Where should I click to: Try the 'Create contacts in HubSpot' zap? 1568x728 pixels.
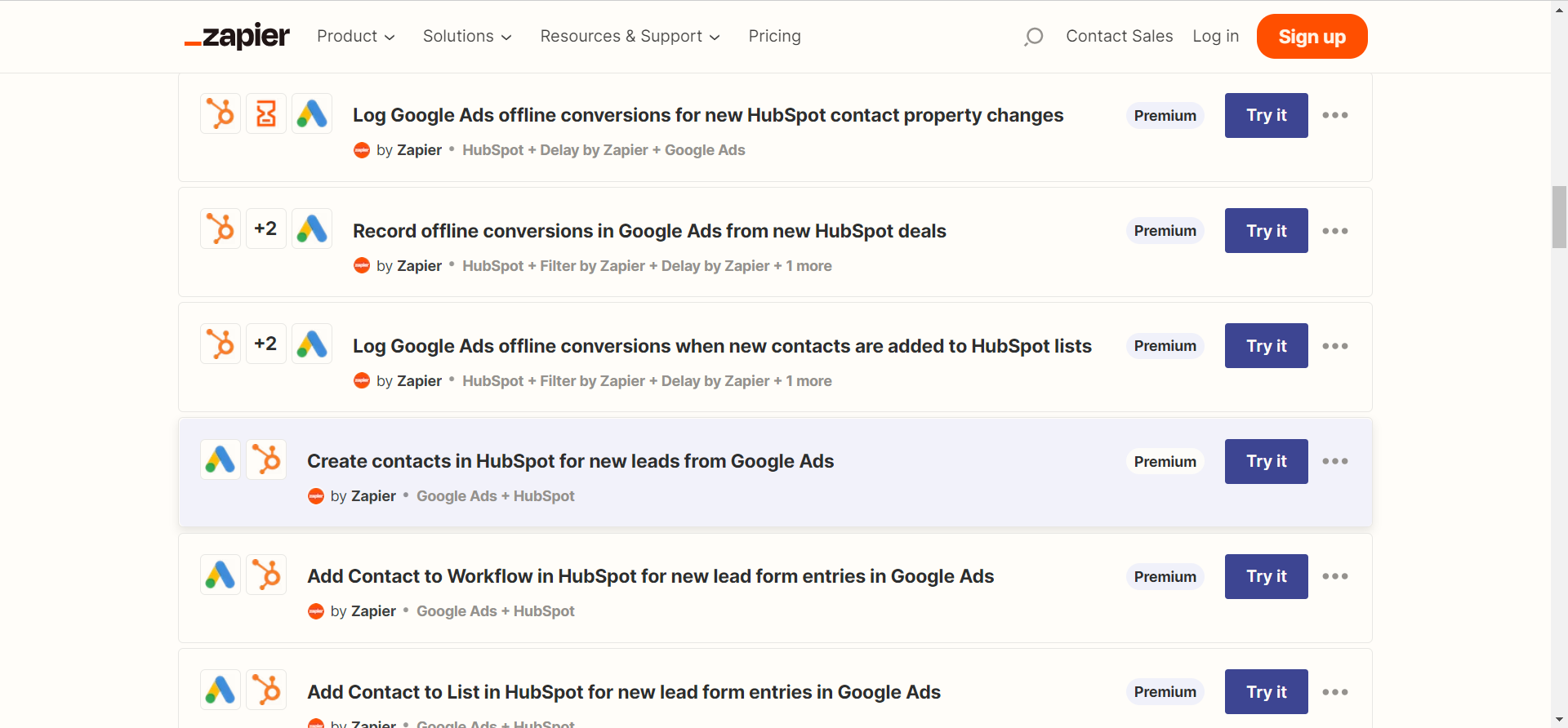1267,461
